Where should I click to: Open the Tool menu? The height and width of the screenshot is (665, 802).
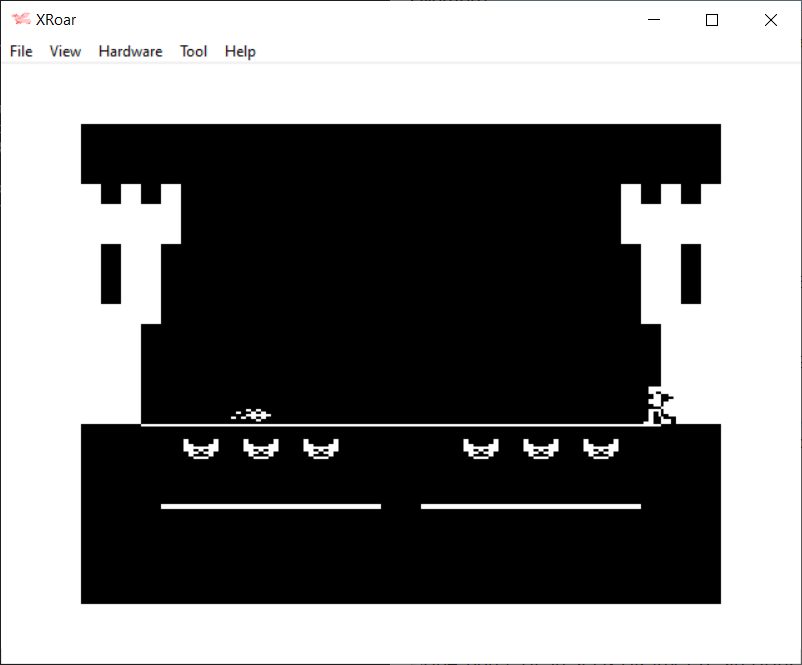click(193, 51)
